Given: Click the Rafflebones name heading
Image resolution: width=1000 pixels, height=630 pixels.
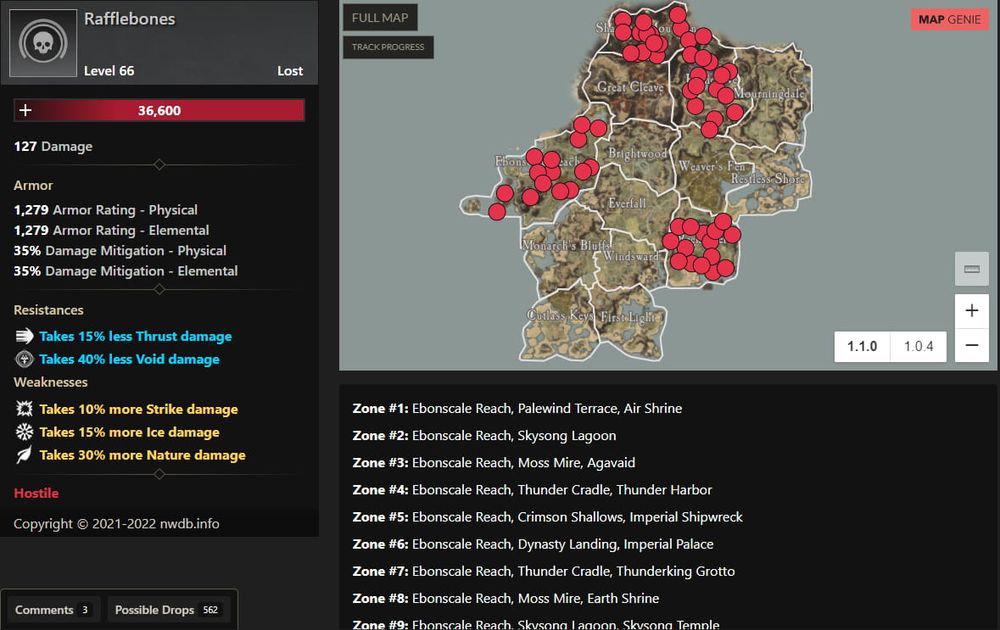Looking at the screenshot, I should [x=129, y=19].
